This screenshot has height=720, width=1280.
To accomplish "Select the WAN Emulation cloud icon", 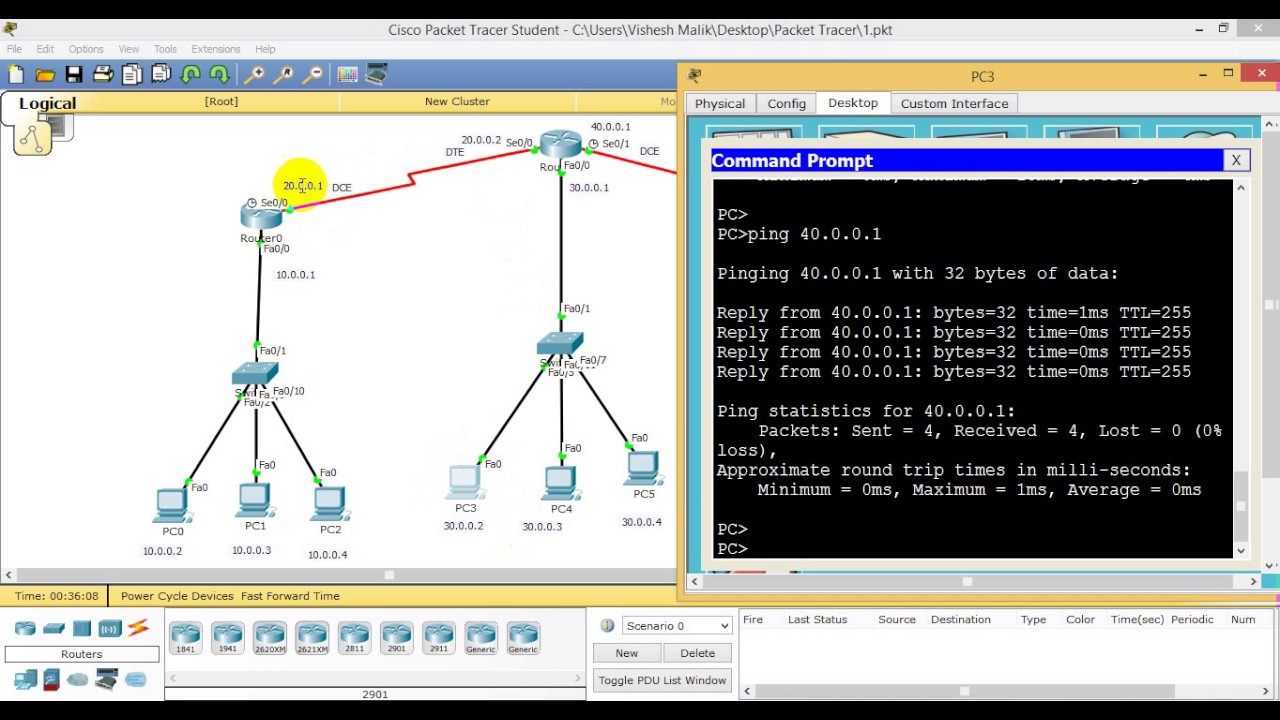I will click(x=78, y=680).
